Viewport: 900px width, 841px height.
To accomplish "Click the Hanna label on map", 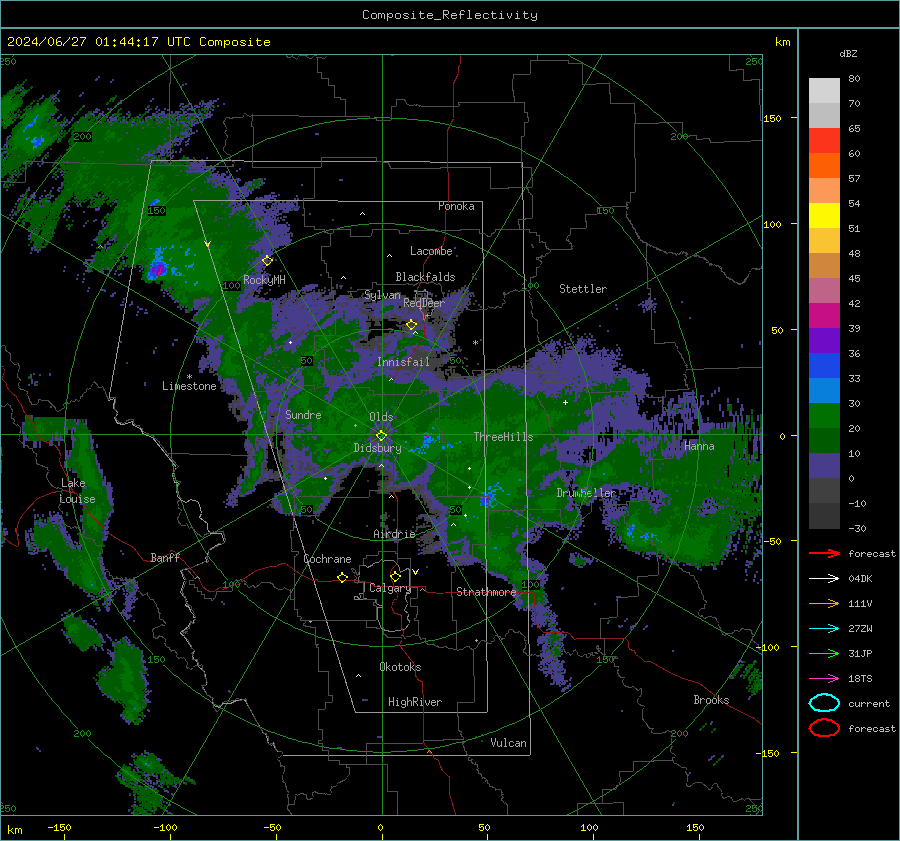I will click(699, 446).
